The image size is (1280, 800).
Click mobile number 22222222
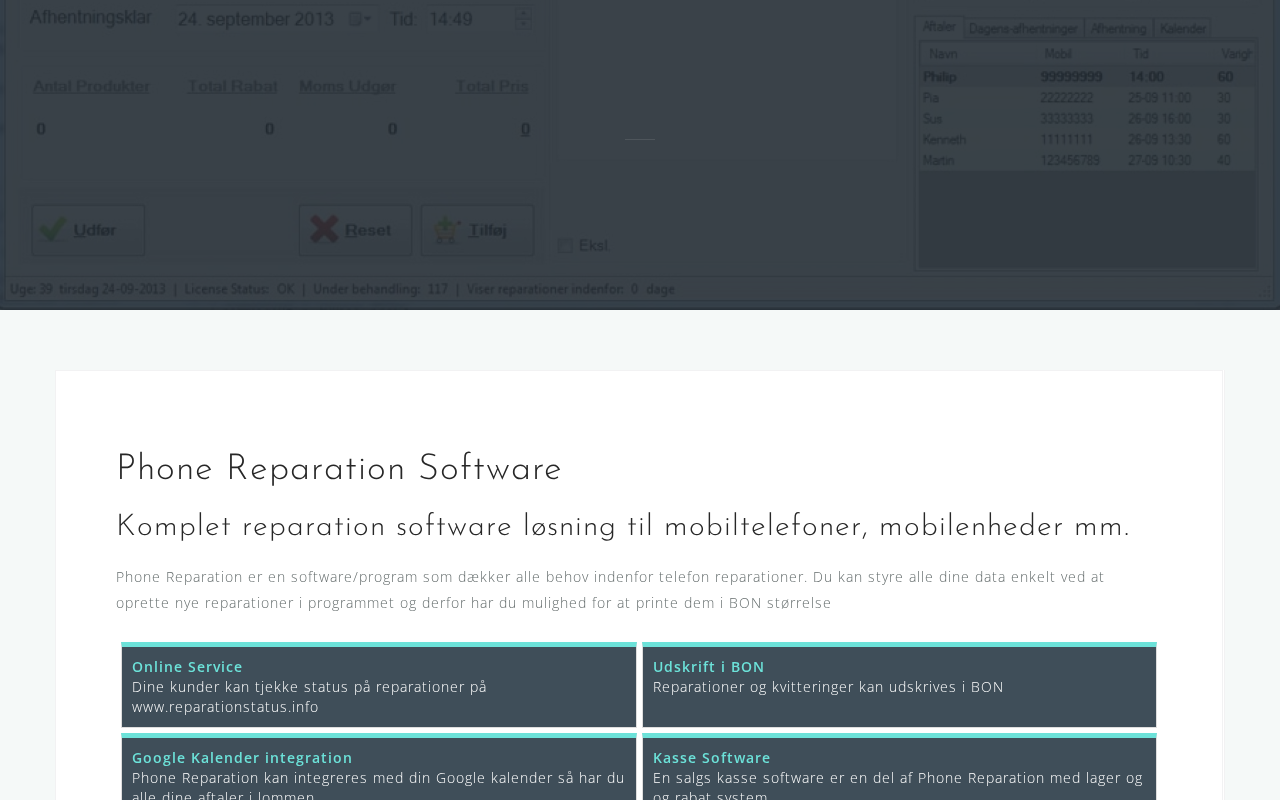1067,98
